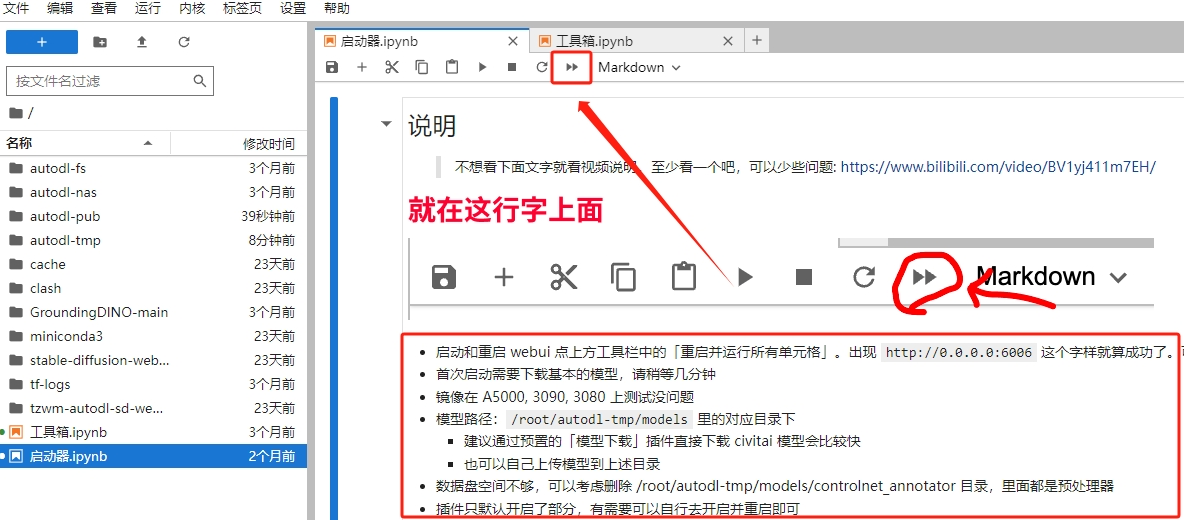Restart kernel and run all cells
Screen dimensions: 1184x520
[x=572, y=67]
